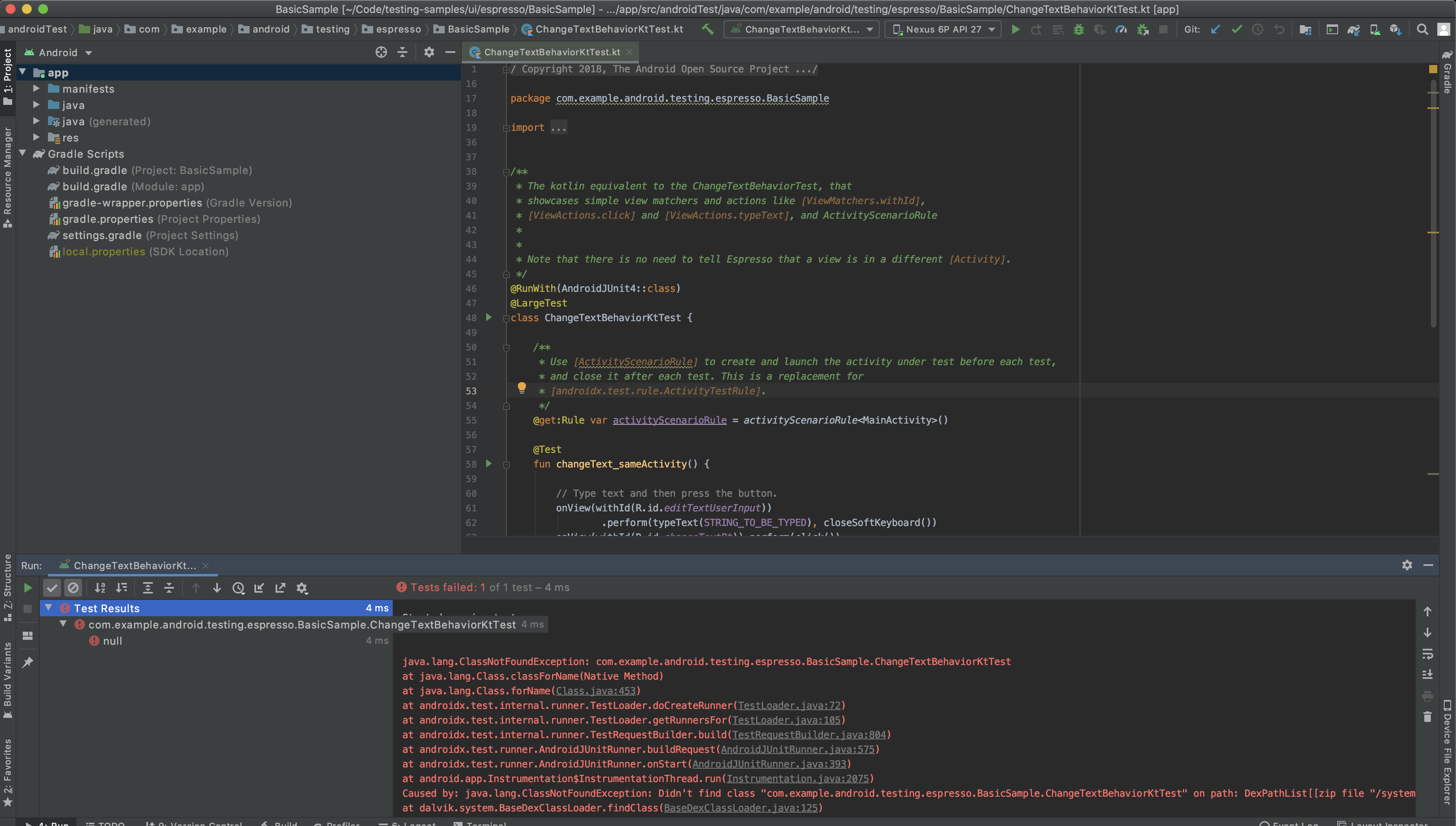The width and height of the screenshot is (1456, 826).
Task: Toggle scroll to end icon in console
Action: pos(1428,674)
